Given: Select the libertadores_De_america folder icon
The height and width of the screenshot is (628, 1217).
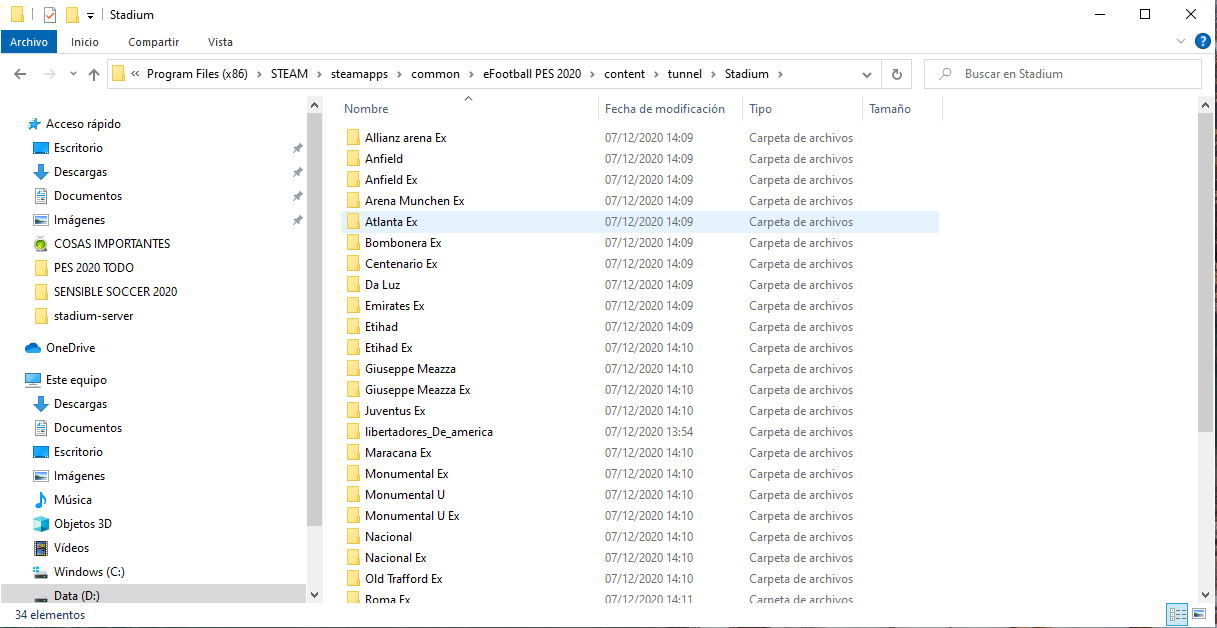Looking at the screenshot, I should (353, 432).
